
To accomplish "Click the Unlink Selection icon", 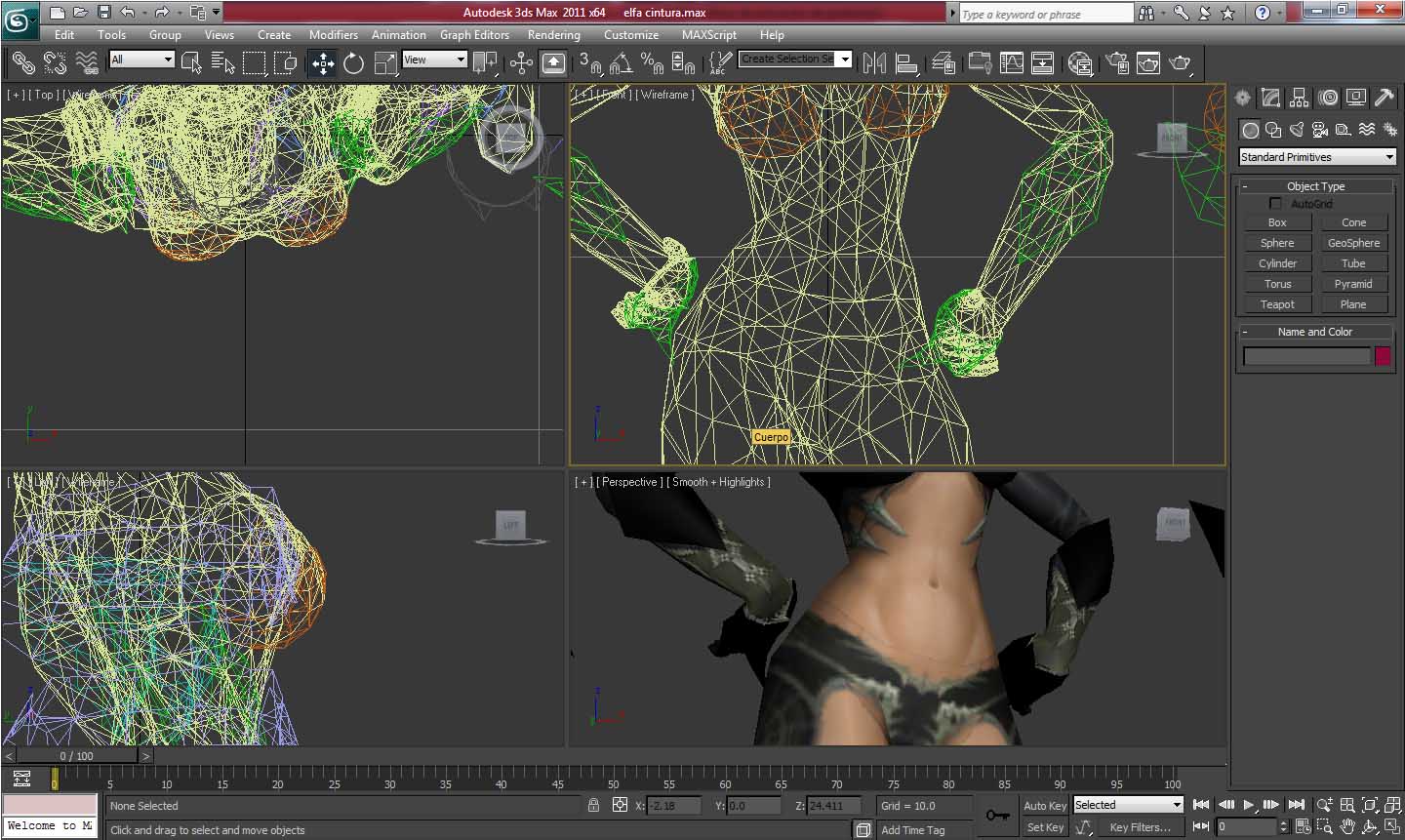I will point(55,63).
